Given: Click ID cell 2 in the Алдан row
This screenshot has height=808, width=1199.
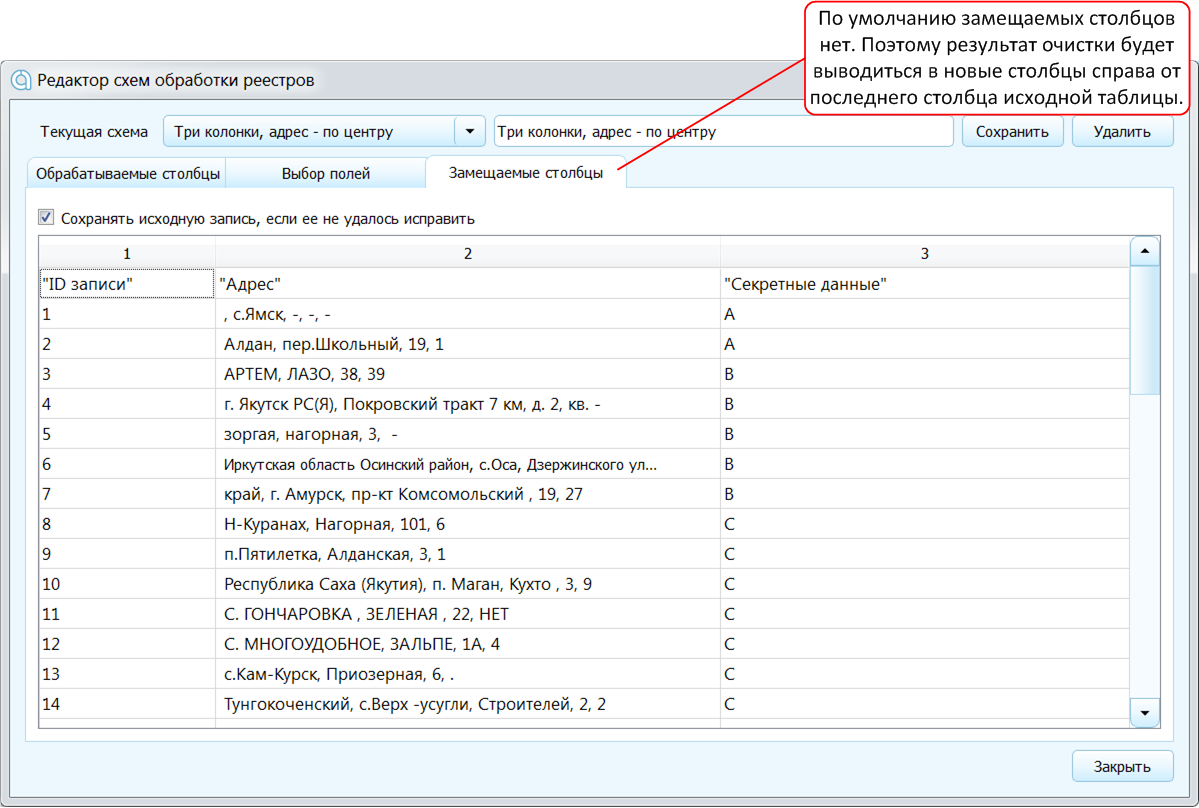Looking at the screenshot, I should (127, 344).
